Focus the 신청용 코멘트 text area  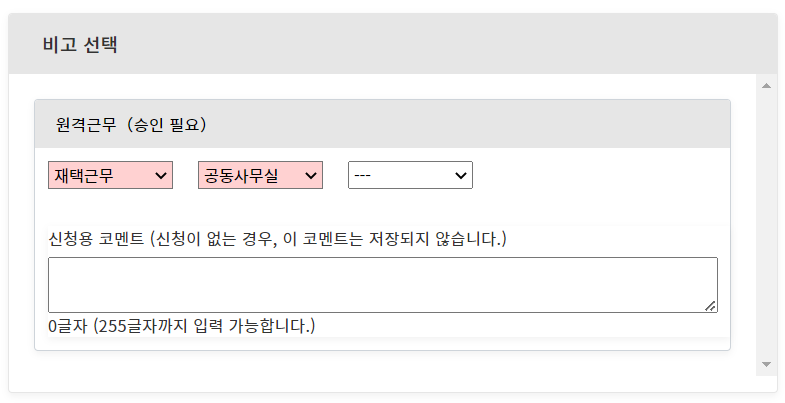point(382,285)
